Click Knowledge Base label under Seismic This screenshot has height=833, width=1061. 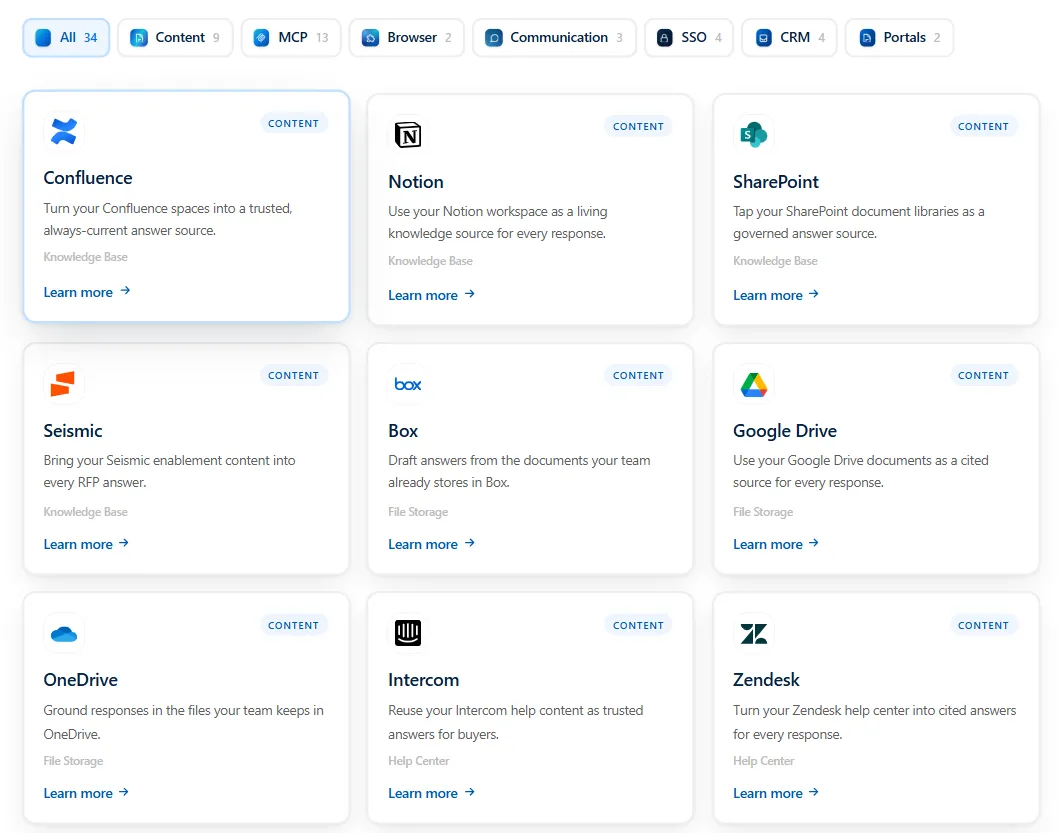point(85,512)
